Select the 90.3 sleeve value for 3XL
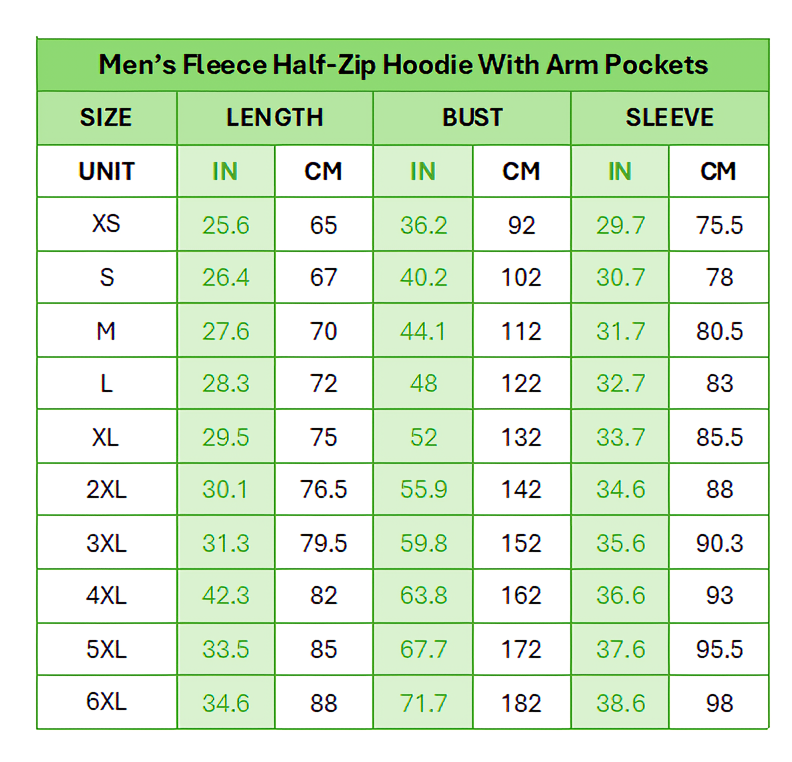This screenshot has width=792, height=762. [719, 543]
